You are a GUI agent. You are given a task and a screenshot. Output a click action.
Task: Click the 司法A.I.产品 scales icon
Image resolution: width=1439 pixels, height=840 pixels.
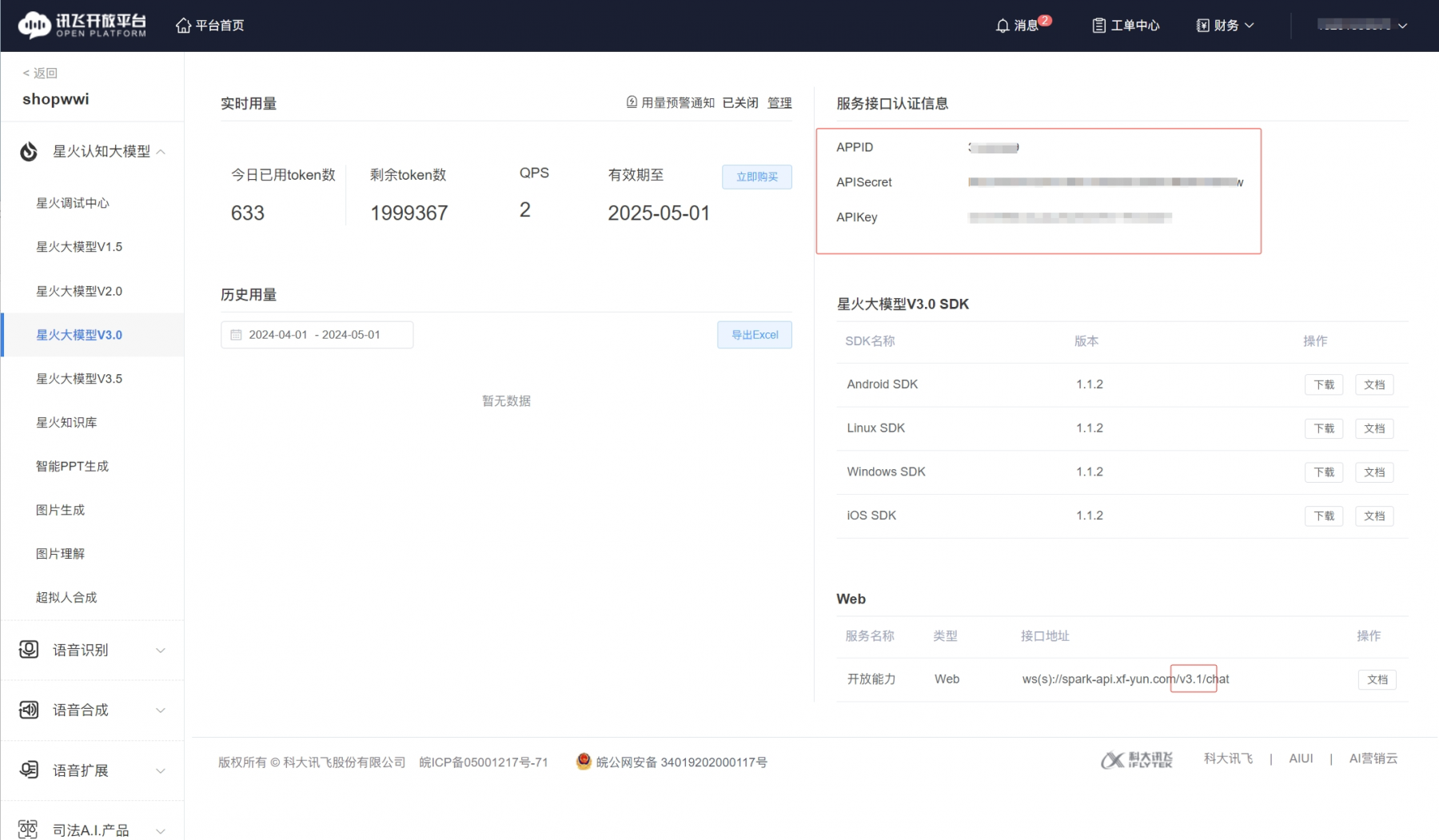[28, 830]
